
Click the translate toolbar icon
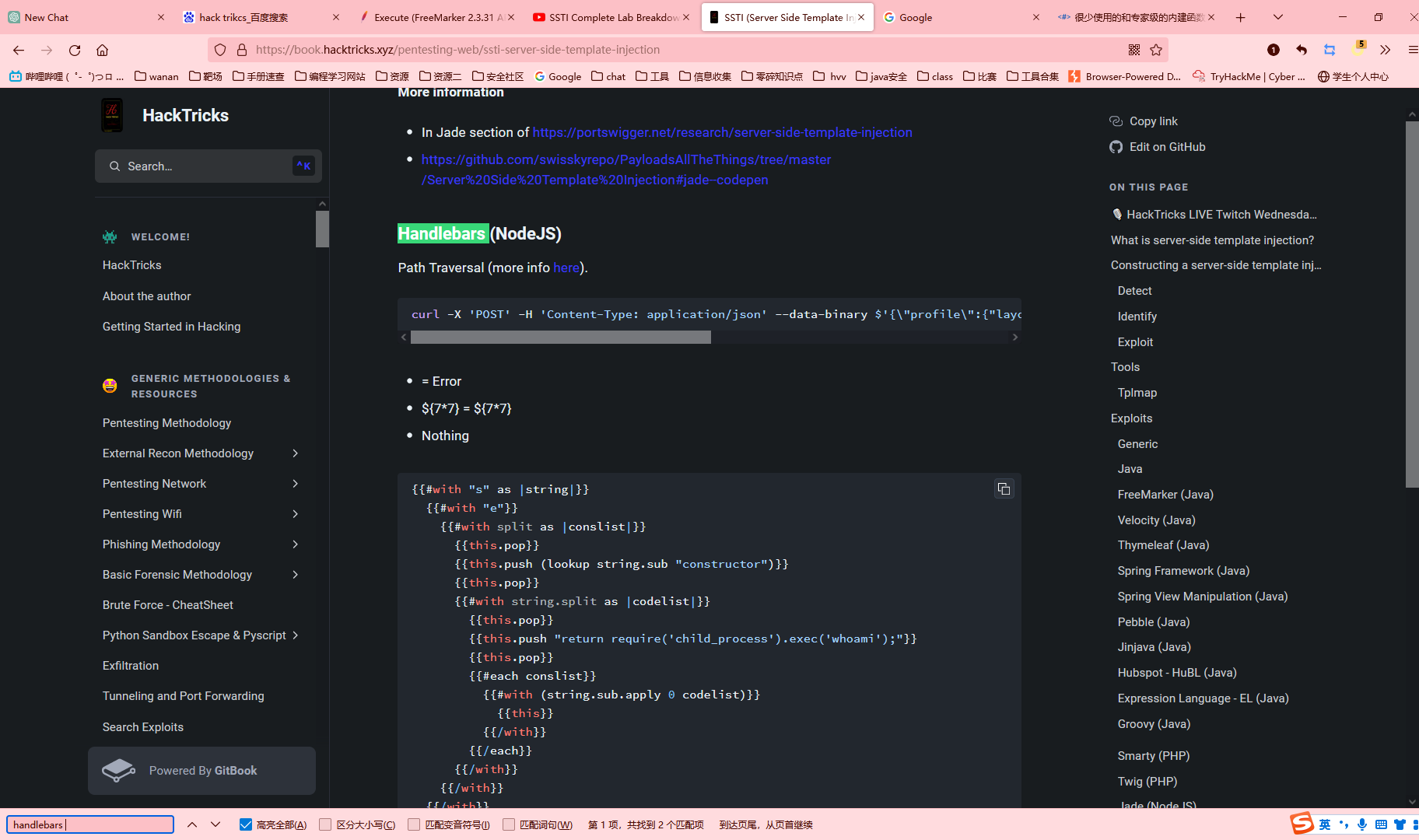point(1330,50)
